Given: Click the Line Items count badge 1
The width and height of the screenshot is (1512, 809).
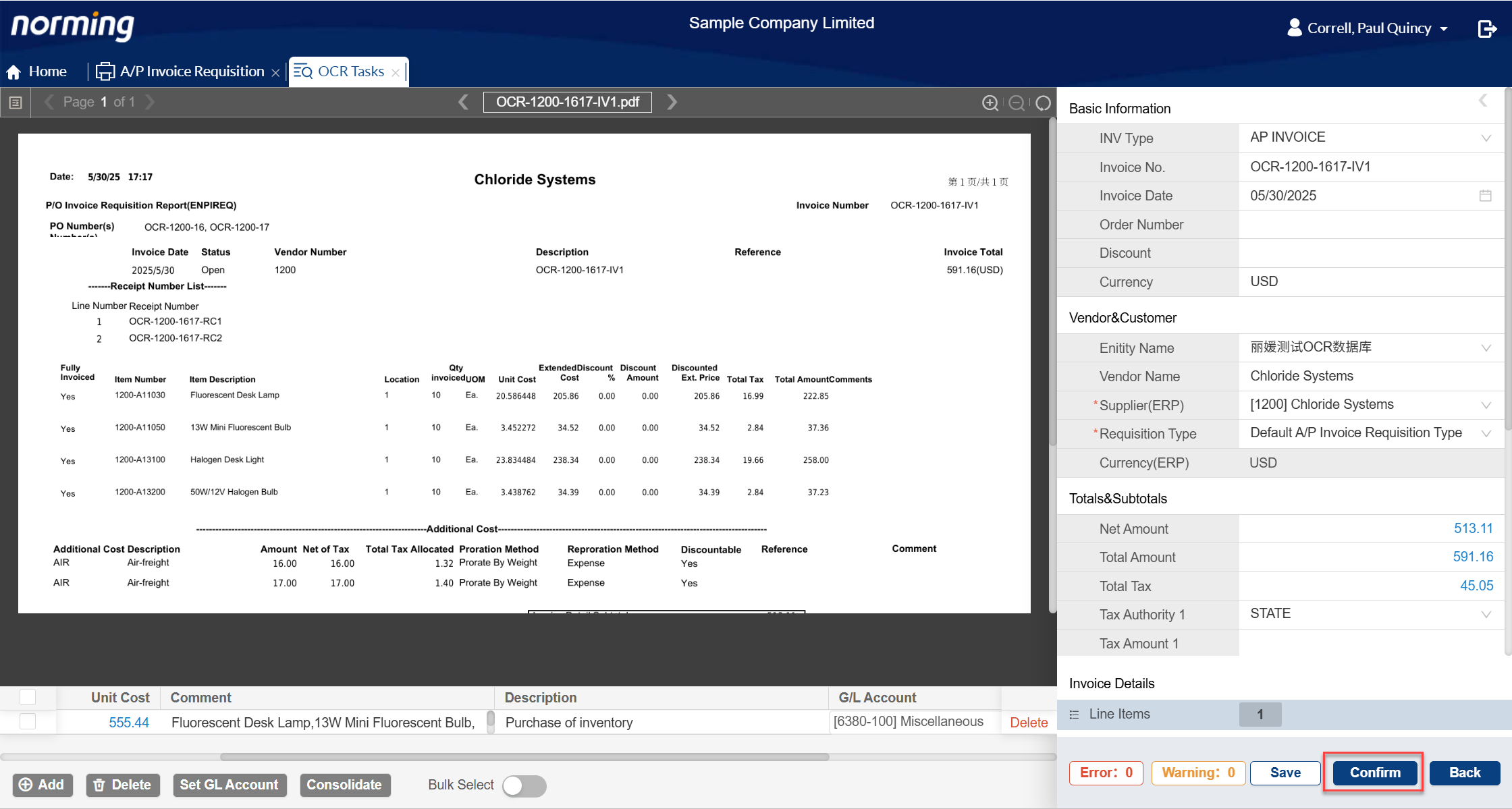Looking at the screenshot, I should click(1260, 715).
